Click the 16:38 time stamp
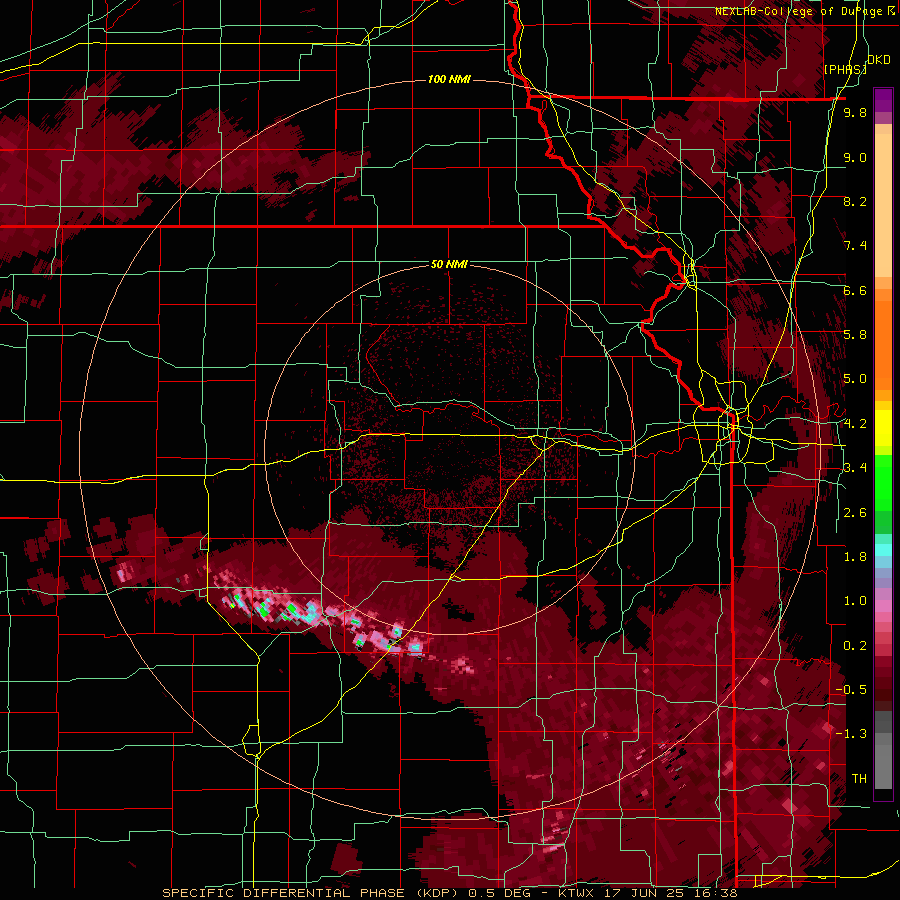Viewport: 900px width, 900px height. tap(717, 893)
